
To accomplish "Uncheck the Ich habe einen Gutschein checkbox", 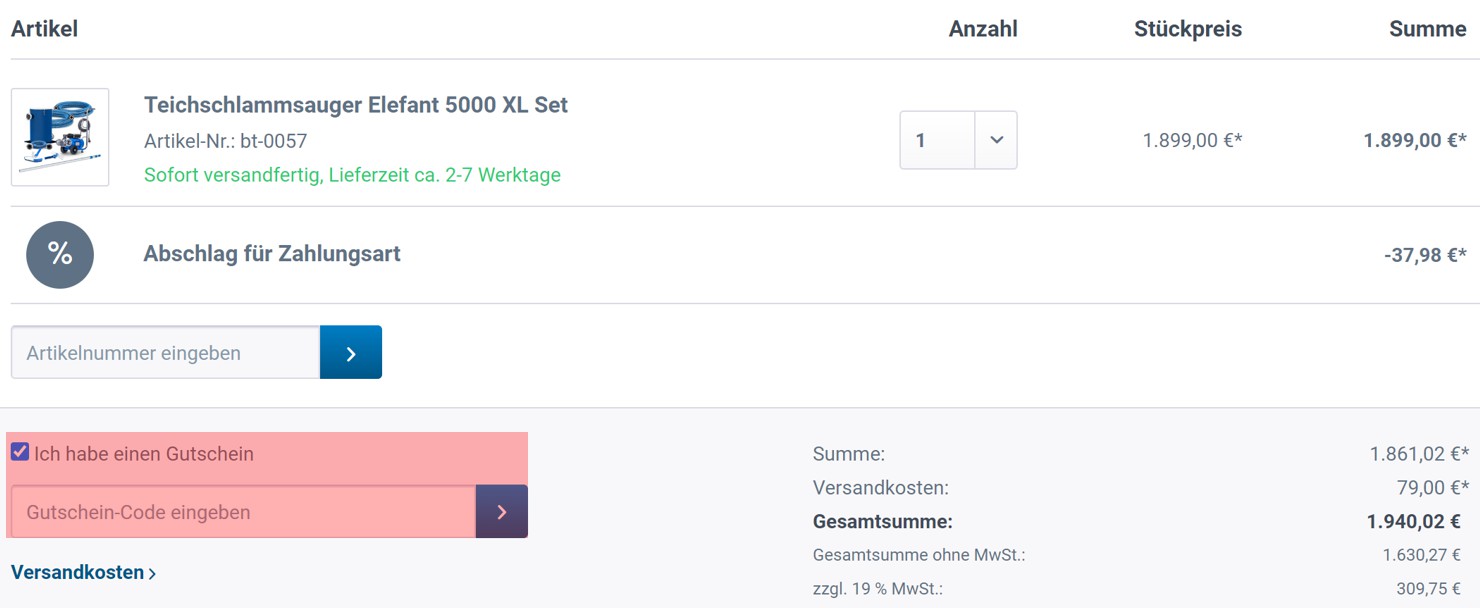I will 20,452.
